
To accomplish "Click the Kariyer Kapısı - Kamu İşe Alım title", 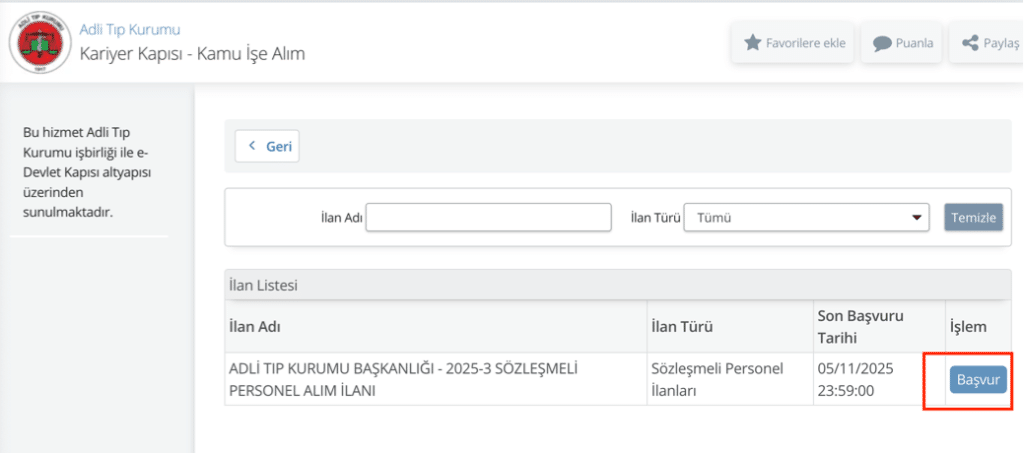I will tap(192, 54).
